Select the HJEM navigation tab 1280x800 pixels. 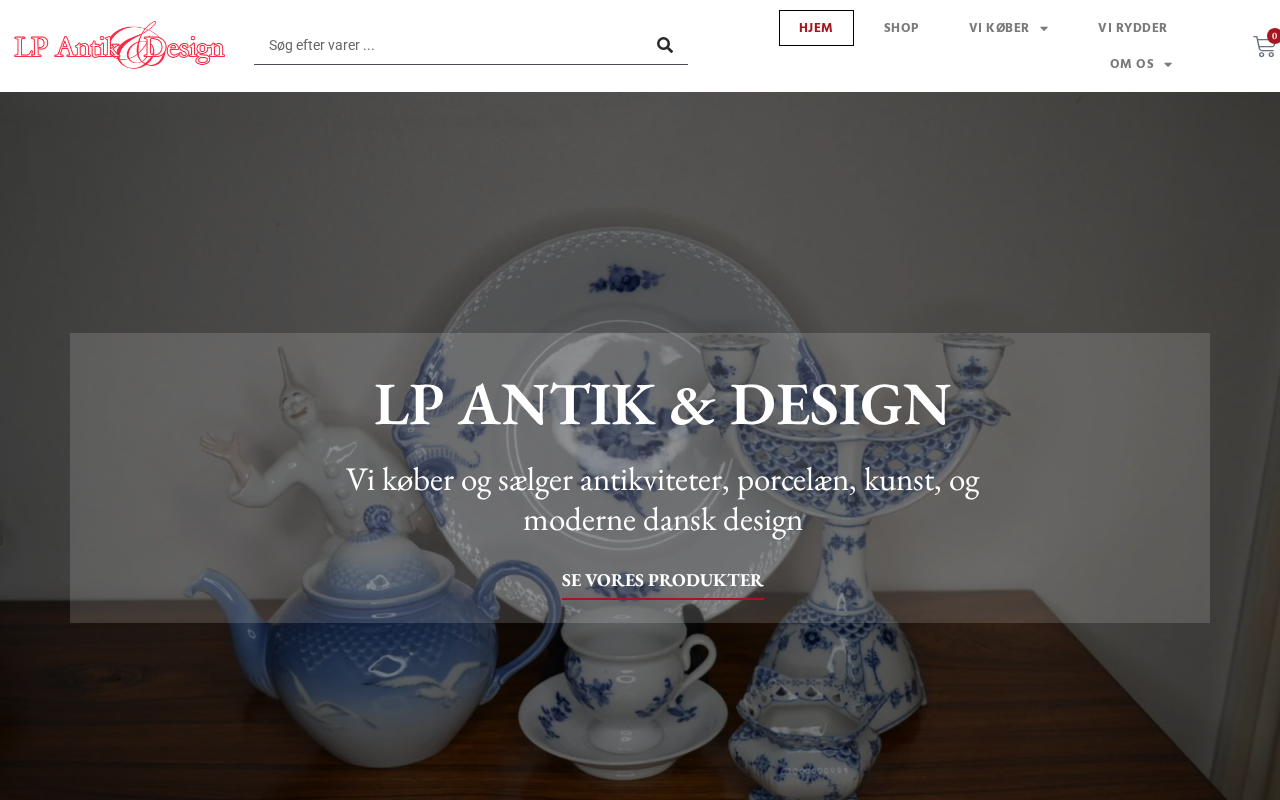click(x=816, y=28)
